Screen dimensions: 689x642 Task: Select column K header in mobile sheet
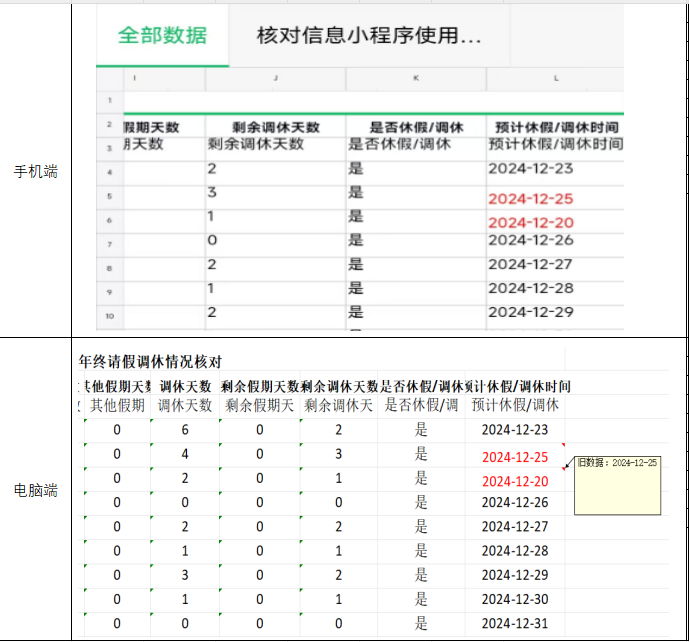[416, 78]
